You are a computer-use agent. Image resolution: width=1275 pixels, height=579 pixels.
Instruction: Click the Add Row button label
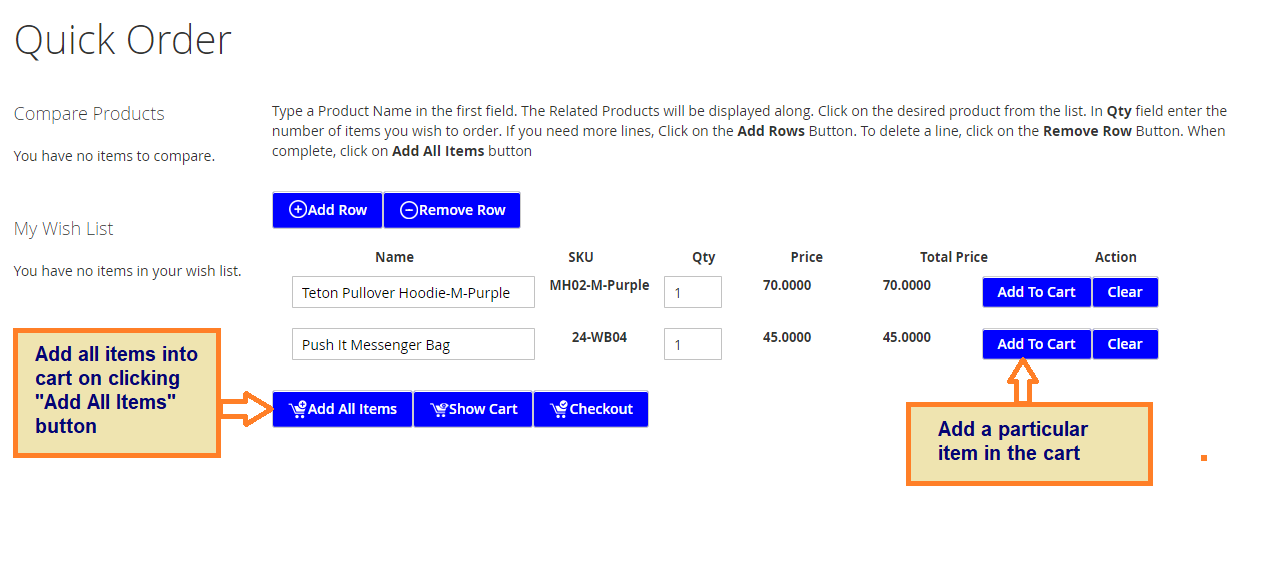(x=338, y=210)
